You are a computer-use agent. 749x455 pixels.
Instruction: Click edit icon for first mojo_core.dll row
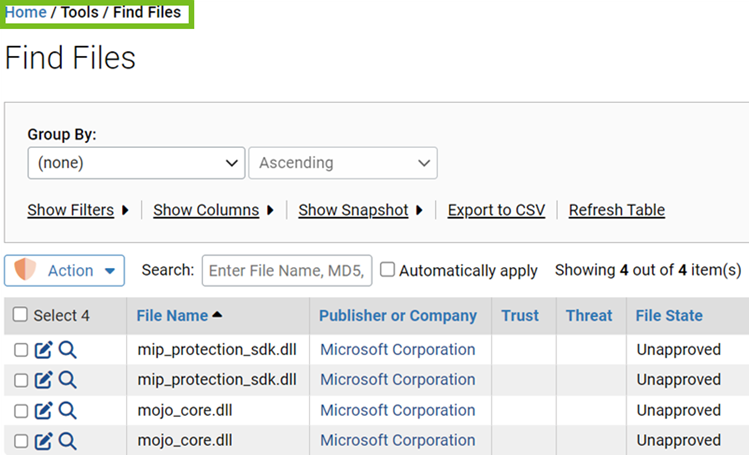click(x=44, y=411)
